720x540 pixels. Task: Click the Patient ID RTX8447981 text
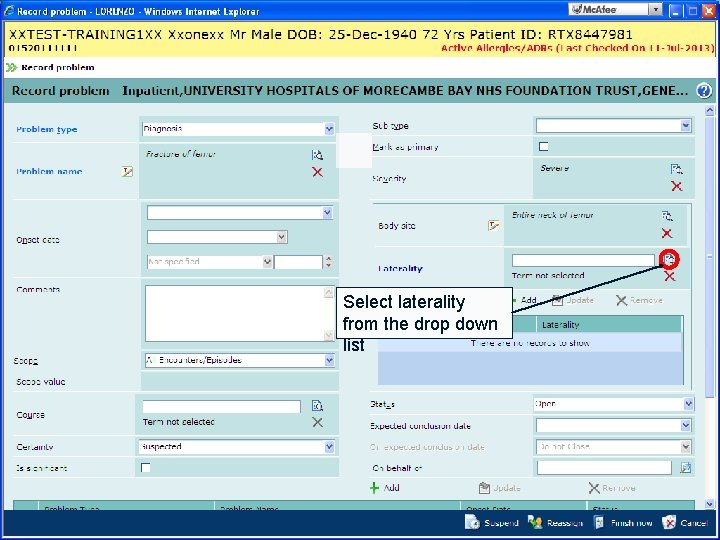[x=551, y=34]
